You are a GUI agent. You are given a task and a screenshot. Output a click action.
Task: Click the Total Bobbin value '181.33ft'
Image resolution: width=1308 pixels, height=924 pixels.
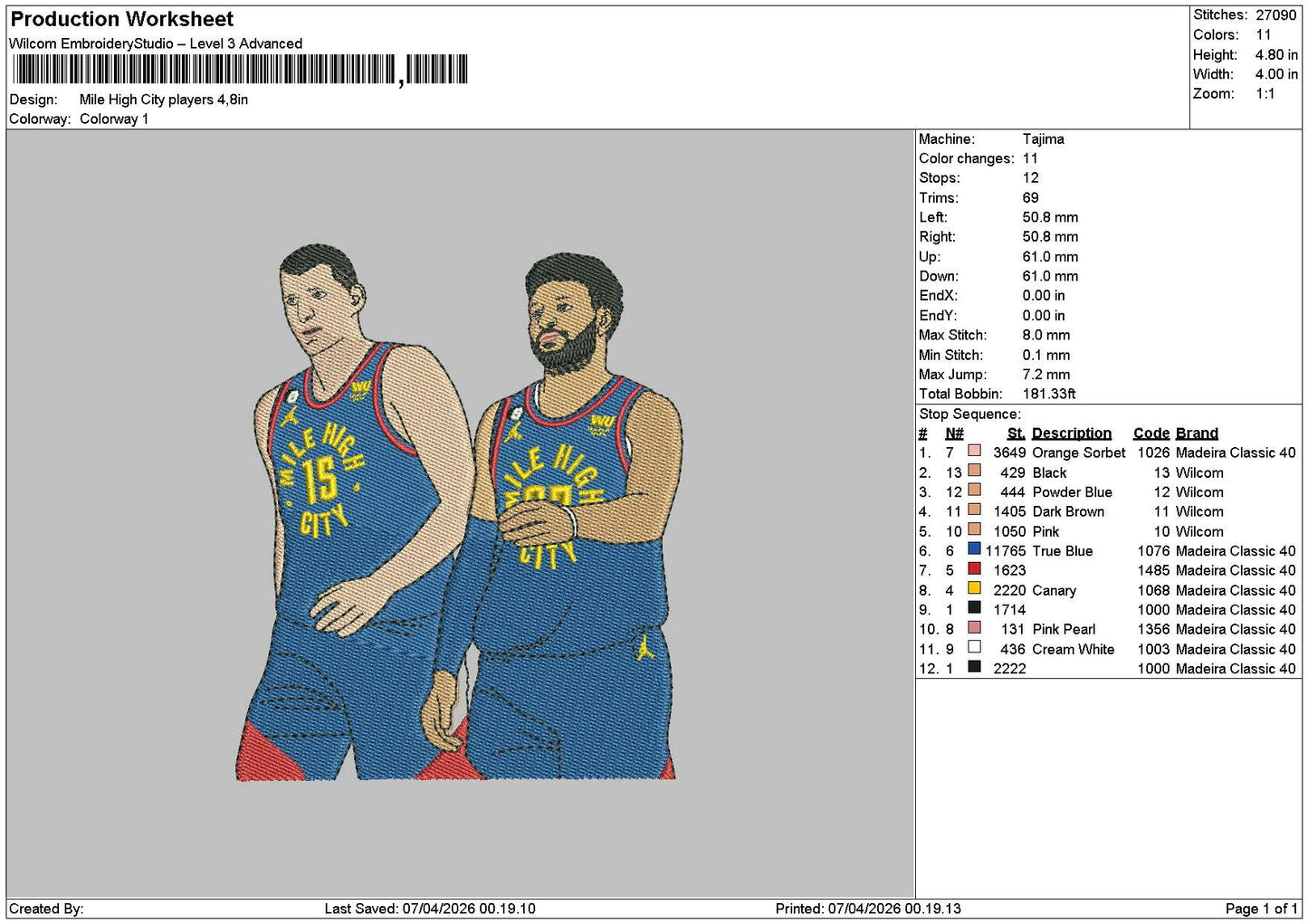pos(1050,394)
